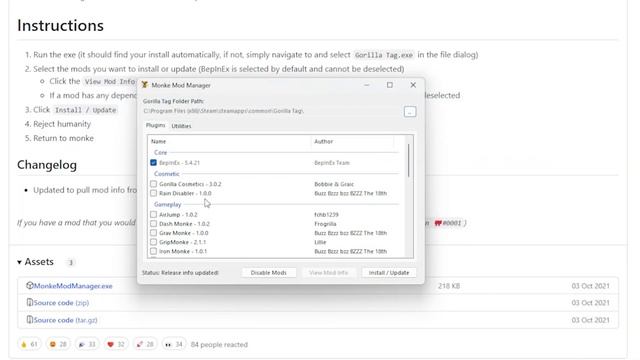Screen dimensions: 640x360
Task: Click the eyes reaction with 34
Action: [174, 344]
